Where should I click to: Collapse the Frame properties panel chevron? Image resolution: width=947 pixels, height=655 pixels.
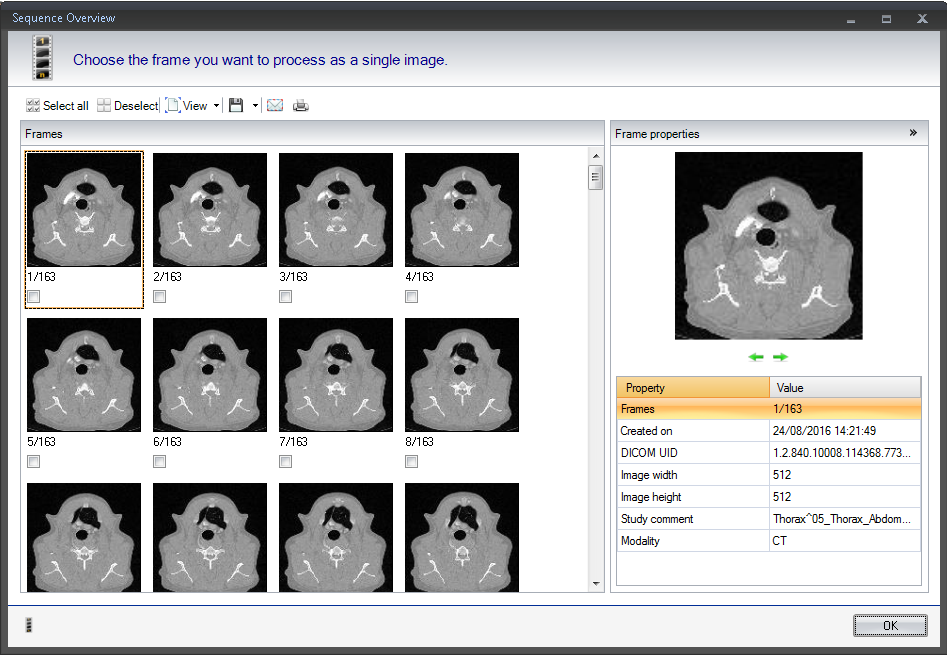coord(912,133)
